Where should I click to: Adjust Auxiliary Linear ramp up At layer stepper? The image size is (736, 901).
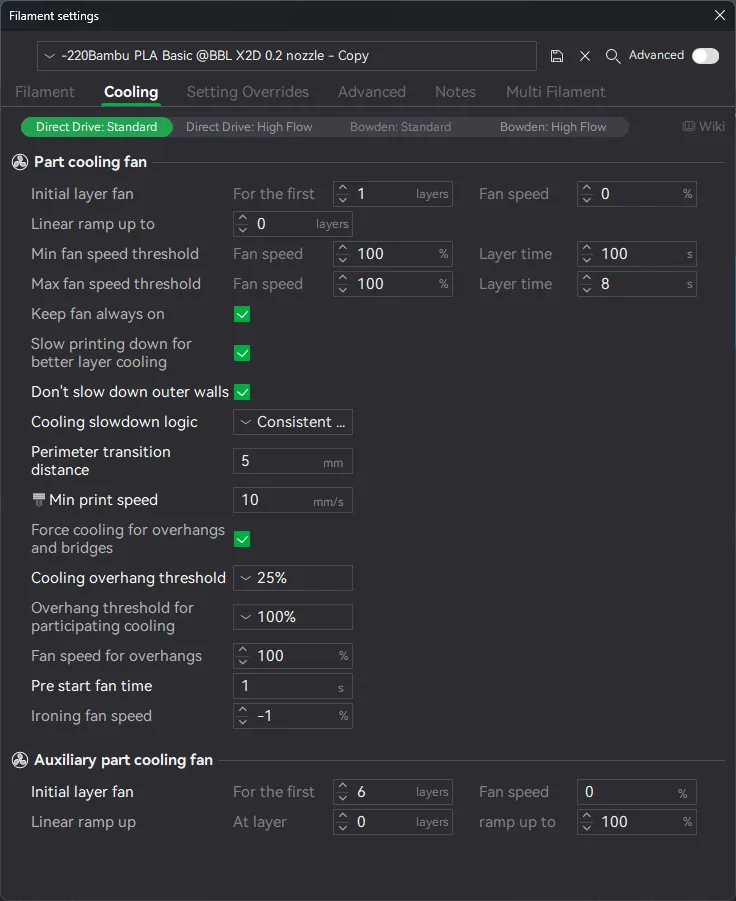coord(342,822)
